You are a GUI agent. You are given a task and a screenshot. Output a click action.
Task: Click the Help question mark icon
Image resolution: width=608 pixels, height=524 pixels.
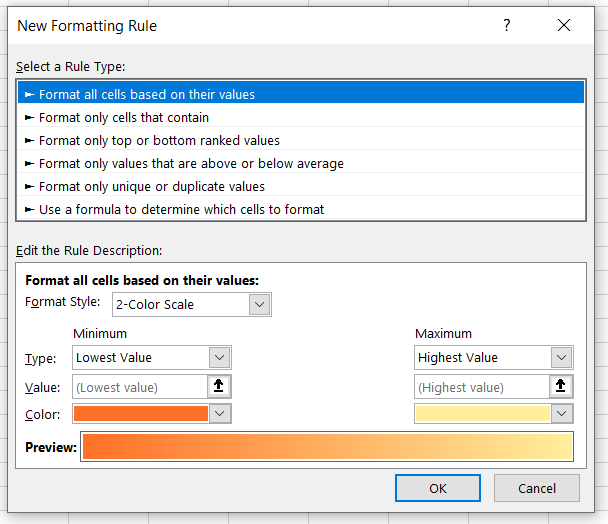click(507, 26)
